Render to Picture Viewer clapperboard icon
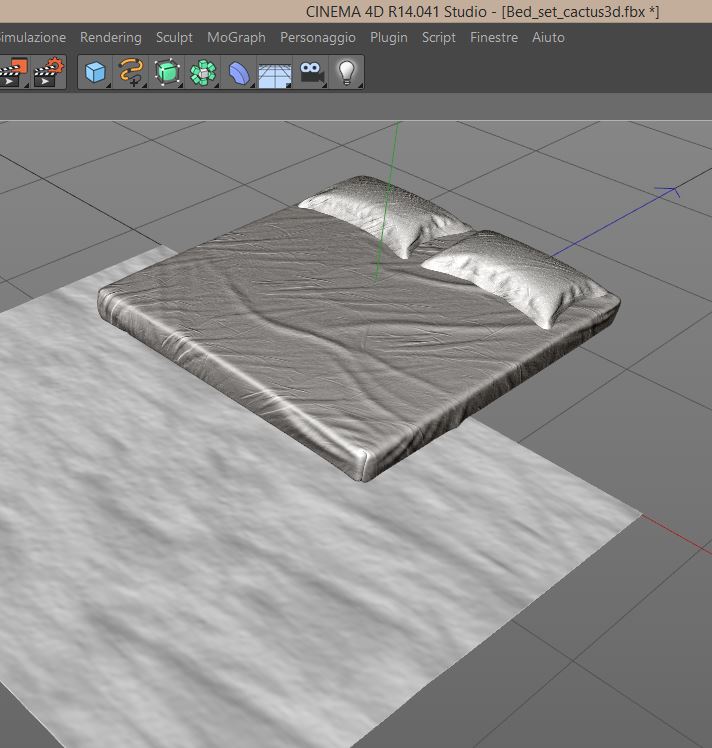The width and height of the screenshot is (712, 748). [x=13, y=73]
